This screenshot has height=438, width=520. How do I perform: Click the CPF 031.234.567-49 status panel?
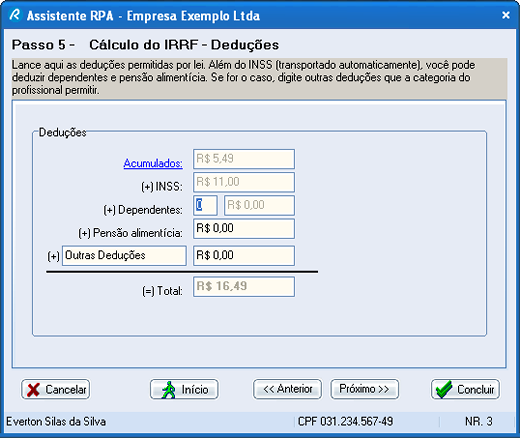[x=345, y=422]
